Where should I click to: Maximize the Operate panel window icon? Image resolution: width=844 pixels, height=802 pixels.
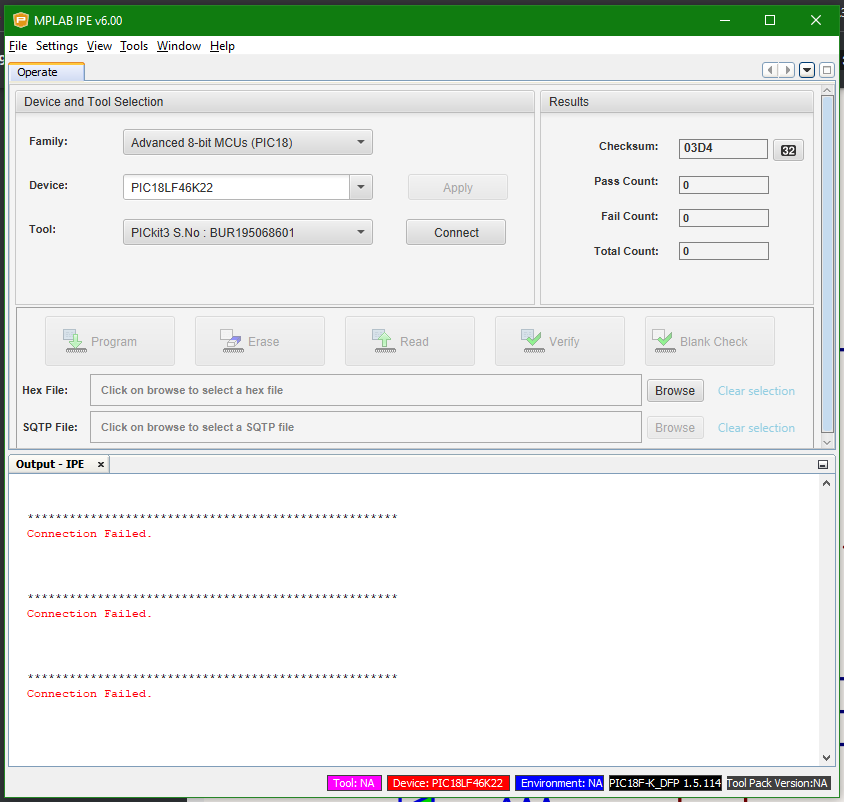click(827, 70)
